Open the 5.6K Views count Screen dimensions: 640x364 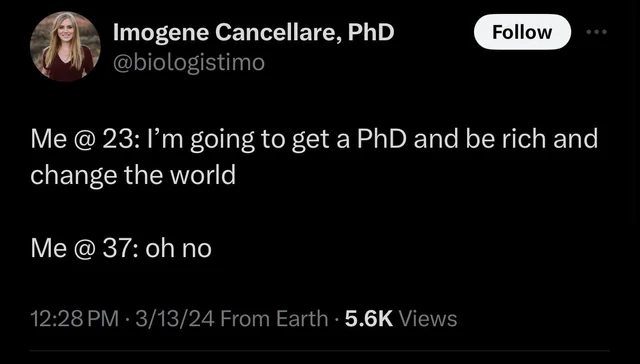click(401, 319)
